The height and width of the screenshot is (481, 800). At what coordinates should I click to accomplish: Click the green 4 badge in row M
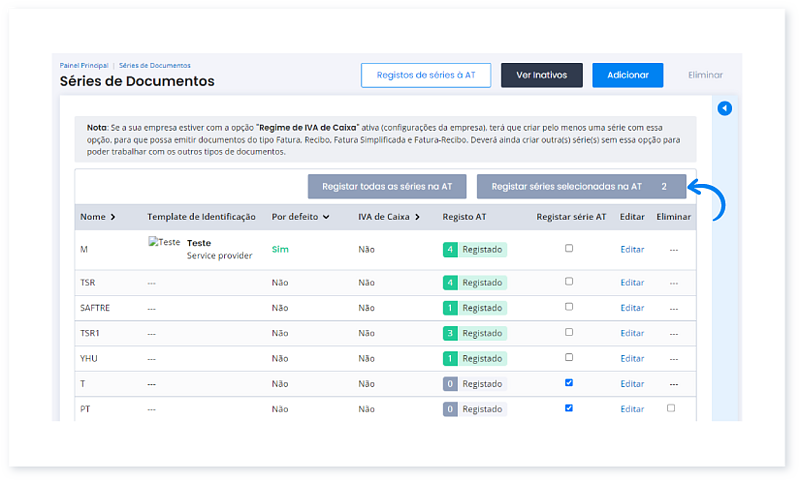pos(450,249)
